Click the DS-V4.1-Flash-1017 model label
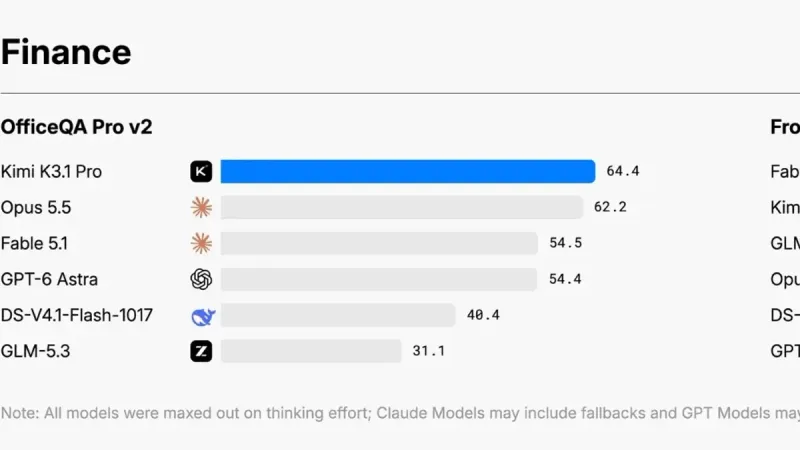The height and width of the screenshot is (450, 800). (x=77, y=315)
